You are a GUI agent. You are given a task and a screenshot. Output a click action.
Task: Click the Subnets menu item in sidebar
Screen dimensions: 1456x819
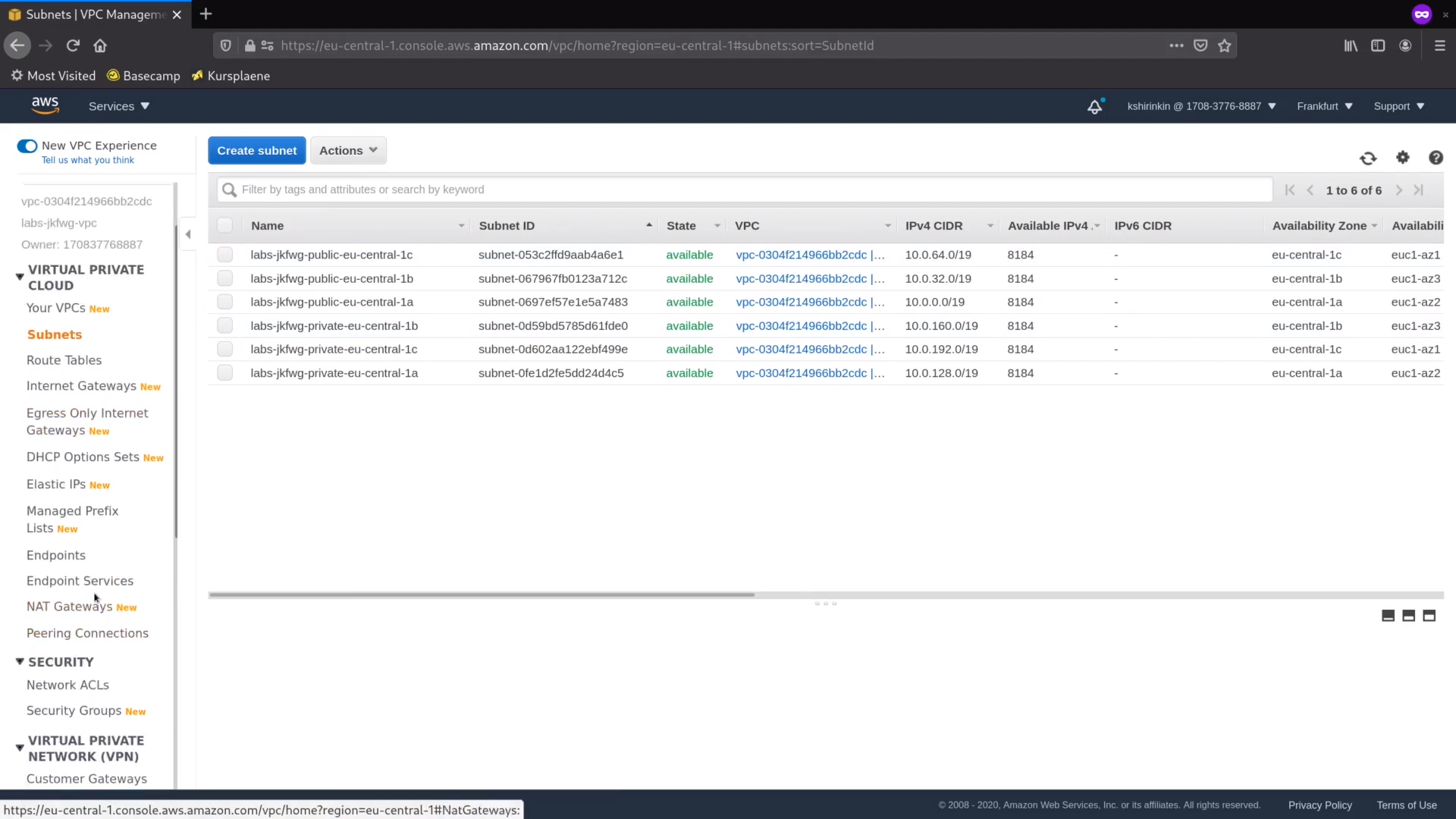[x=54, y=334]
